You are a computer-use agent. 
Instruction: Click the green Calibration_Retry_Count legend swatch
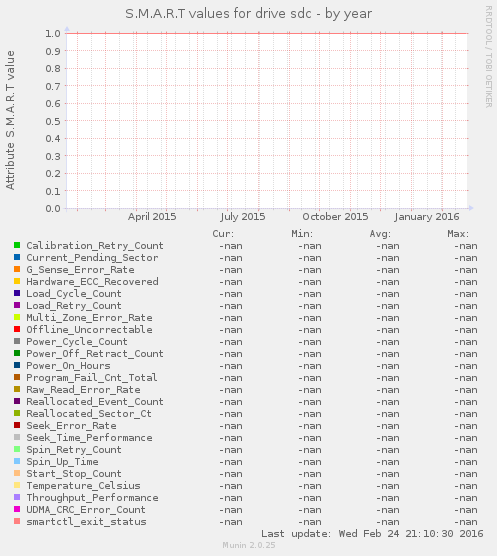[17, 245]
